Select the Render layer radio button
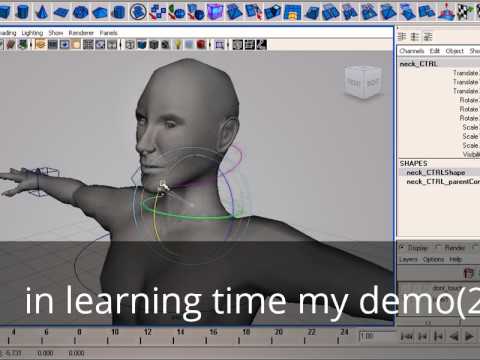480x360 pixels. (439, 248)
